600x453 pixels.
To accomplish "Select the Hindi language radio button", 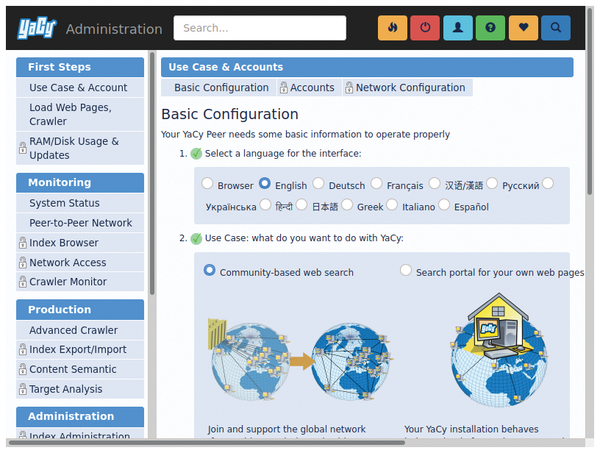I will tap(265, 205).
